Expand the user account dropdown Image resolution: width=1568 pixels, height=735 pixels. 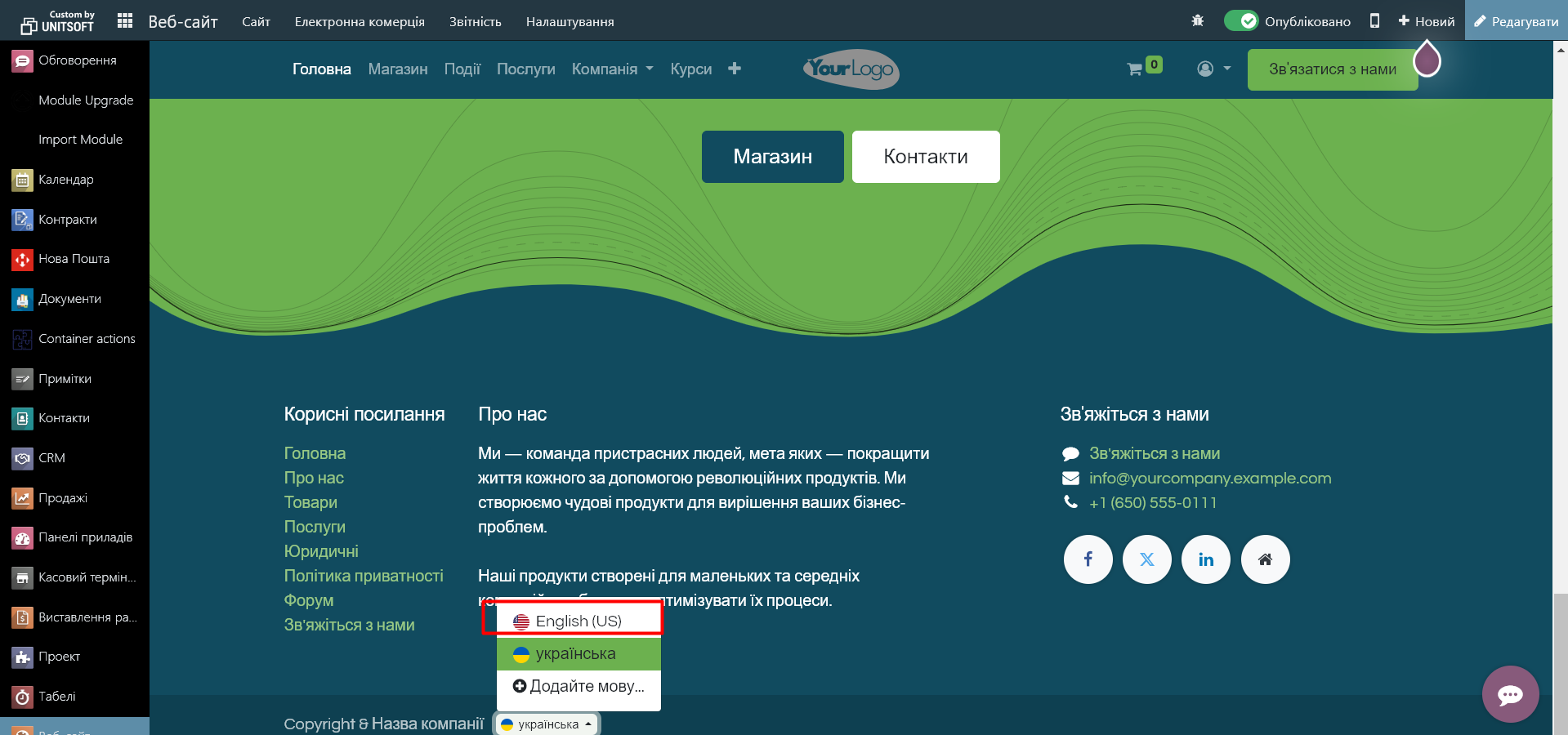(1213, 69)
